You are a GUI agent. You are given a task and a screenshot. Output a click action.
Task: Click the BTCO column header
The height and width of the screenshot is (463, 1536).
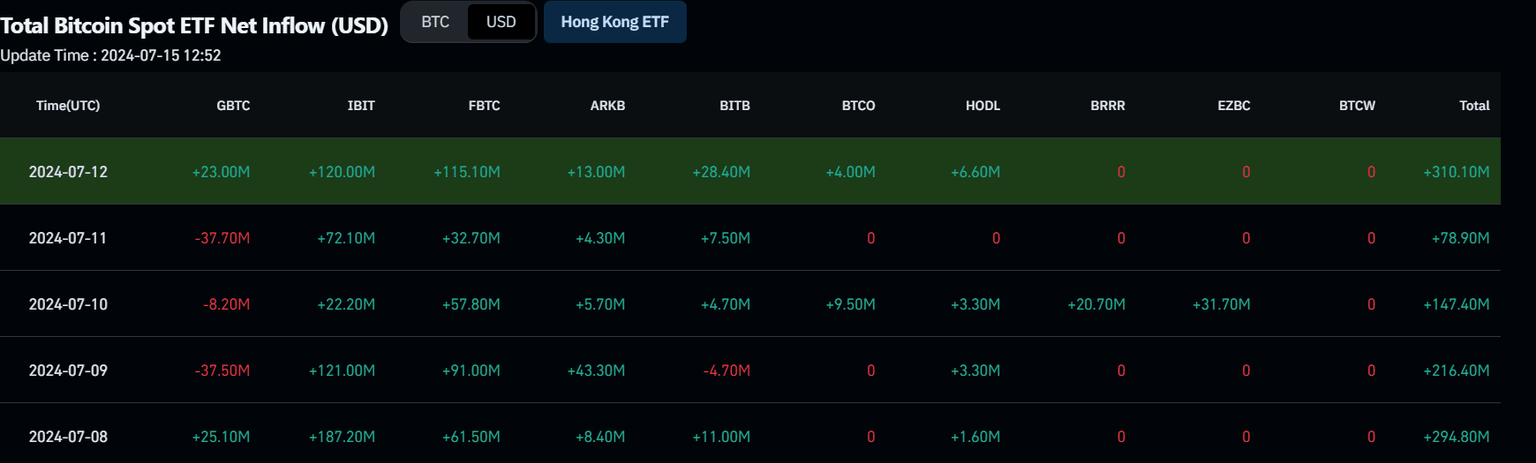click(x=858, y=105)
